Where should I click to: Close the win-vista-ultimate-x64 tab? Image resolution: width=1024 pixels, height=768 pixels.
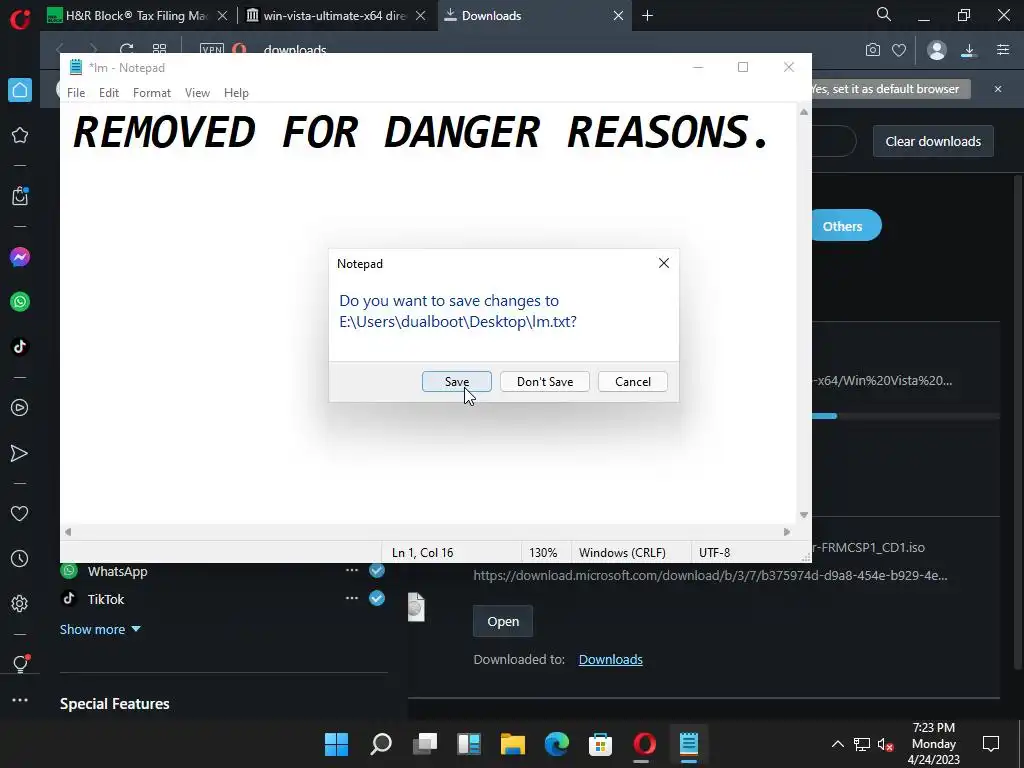421,16
